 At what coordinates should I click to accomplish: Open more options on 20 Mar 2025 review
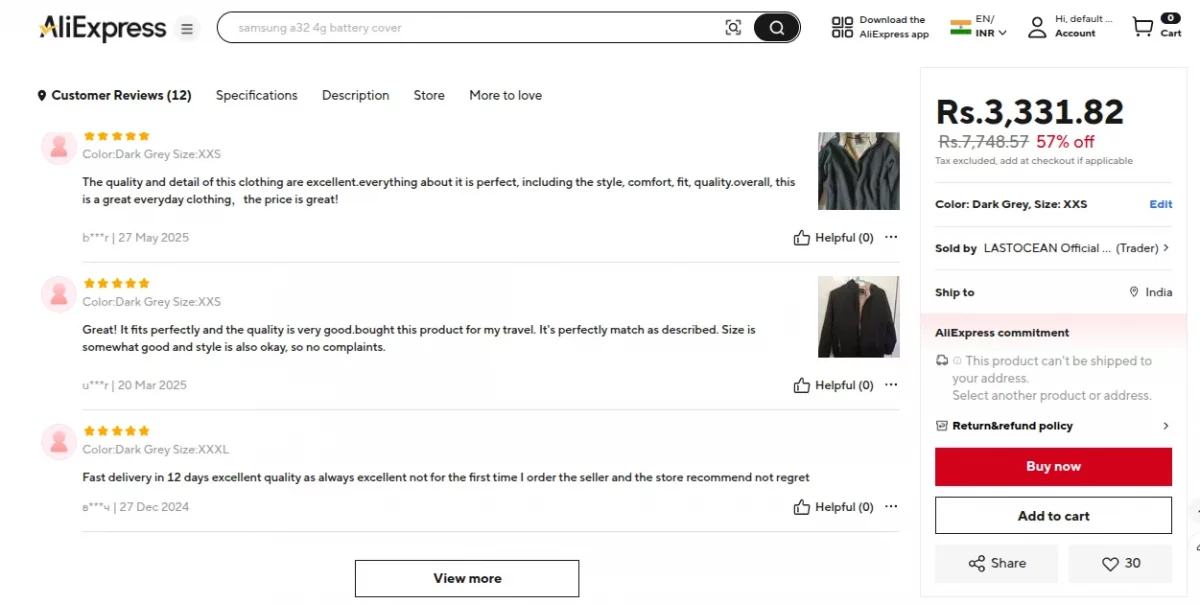pyautogui.click(x=891, y=385)
